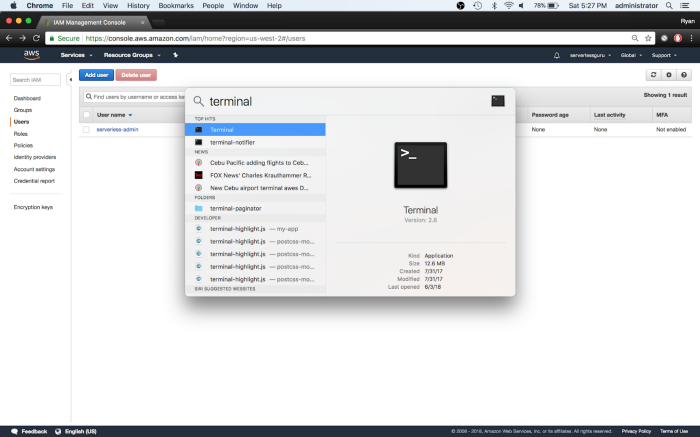The width and height of the screenshot is (700, 437).
Task: Open Identity providers in sidebar
Action: click(35, 157)
